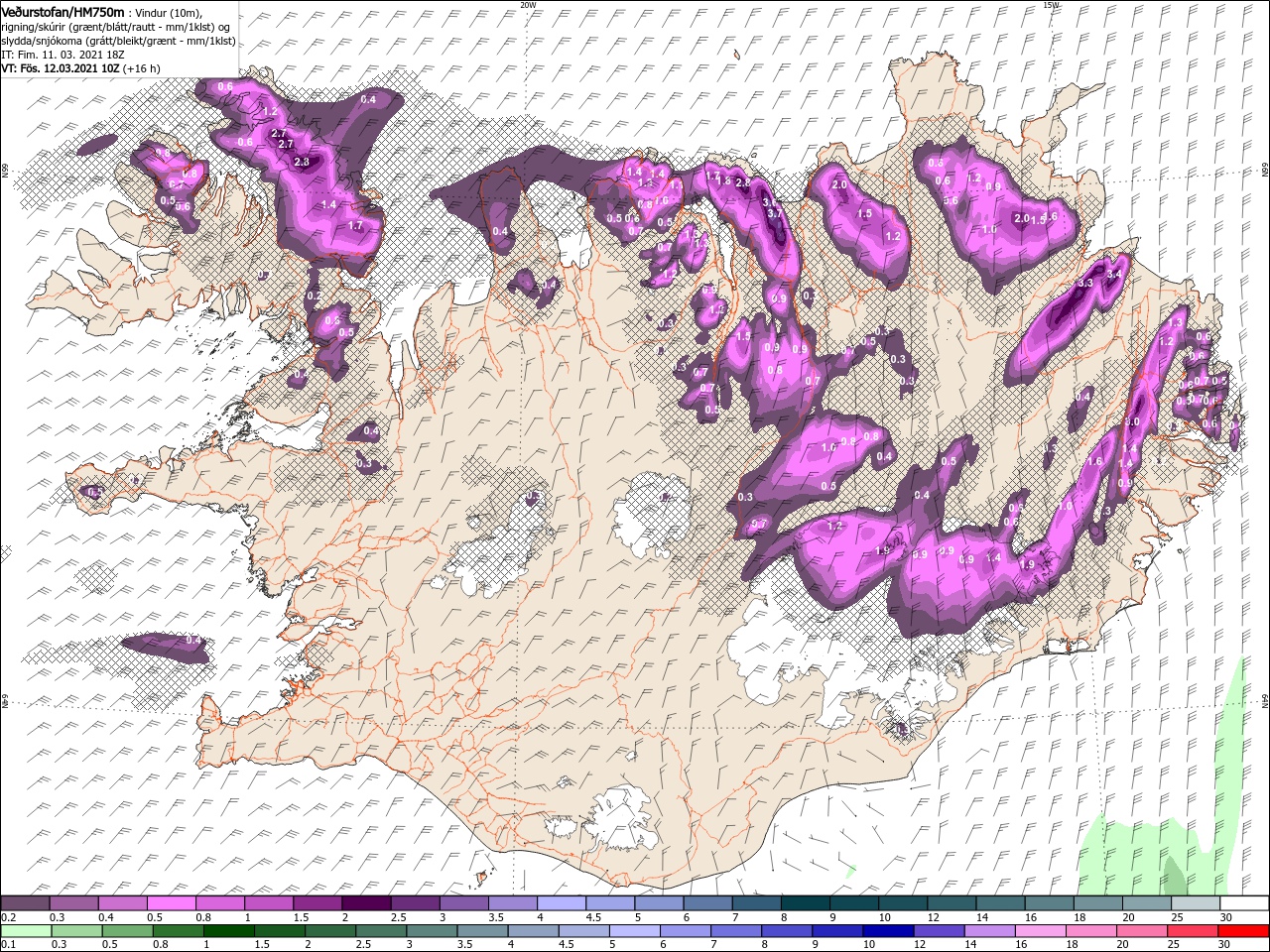This screenshot has height=952, width=1270.
Task: Click the white upper legend swatch after 30
Action: click(x=1243, y=902)
